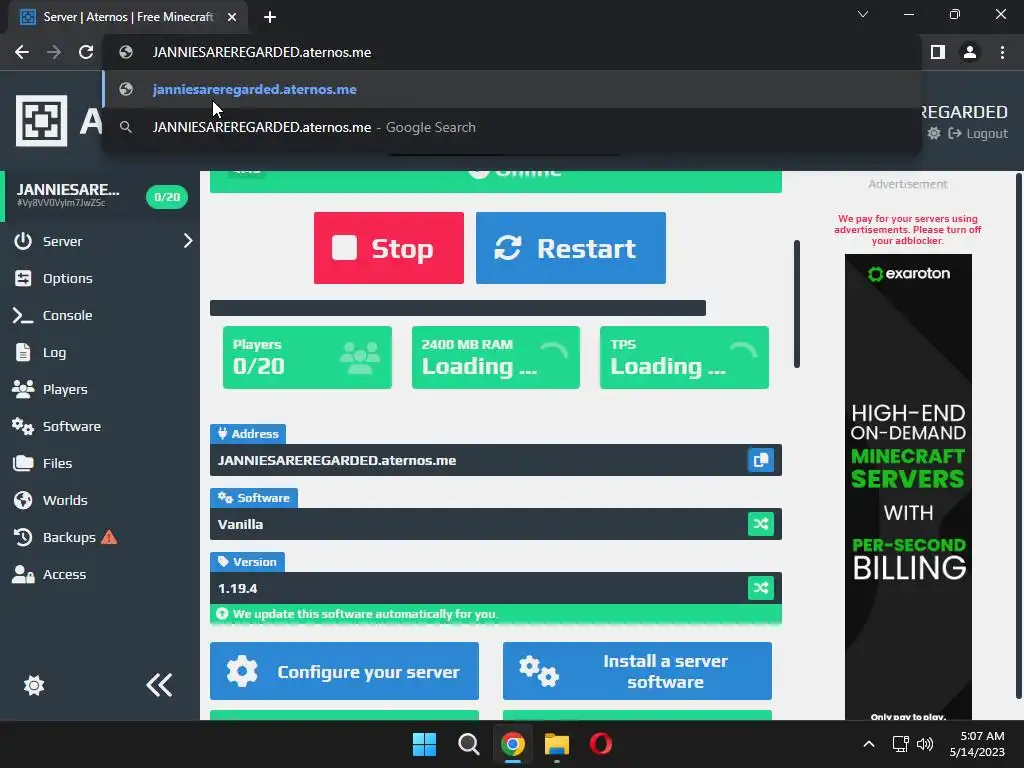1024x768 pixels.
Task: Open the Options page
Action: pos(67,278)
